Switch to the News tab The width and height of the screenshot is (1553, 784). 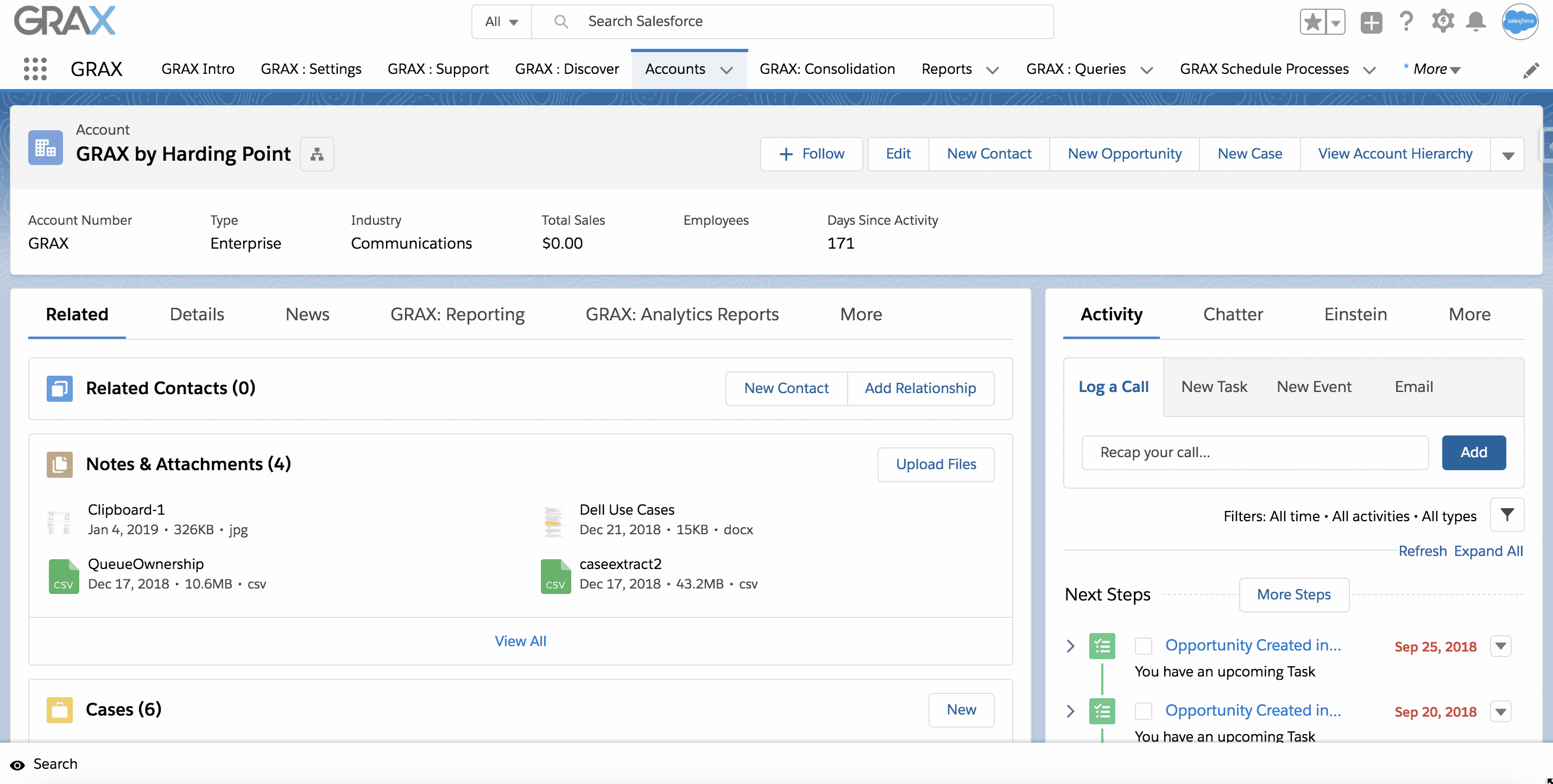coord(307,314)
